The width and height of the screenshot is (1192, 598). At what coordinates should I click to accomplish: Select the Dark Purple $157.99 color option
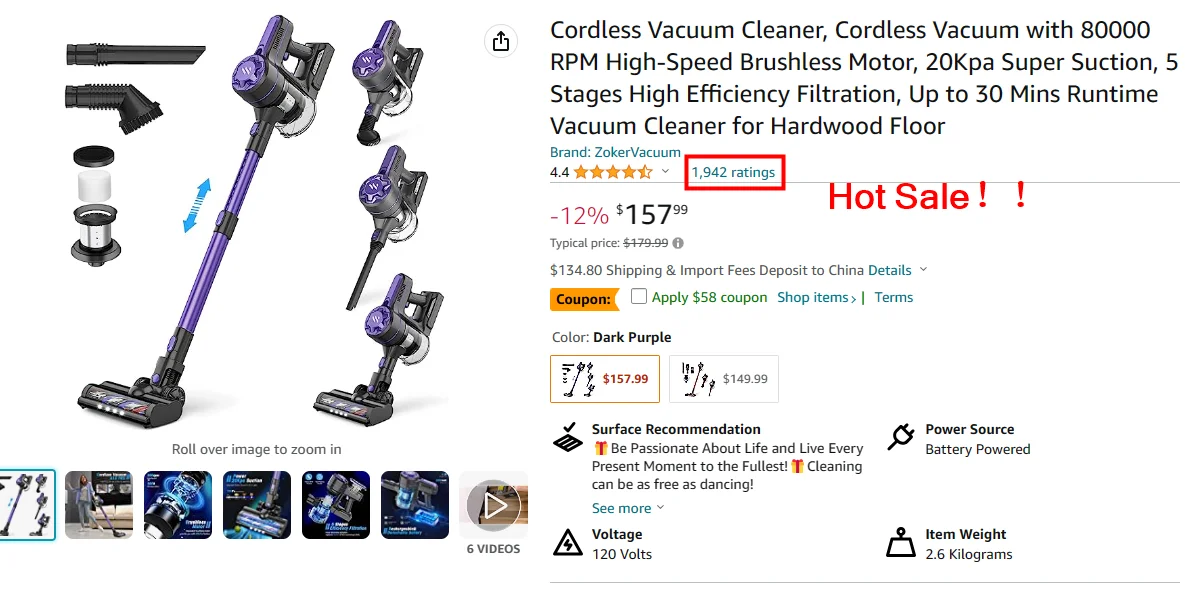605,379
